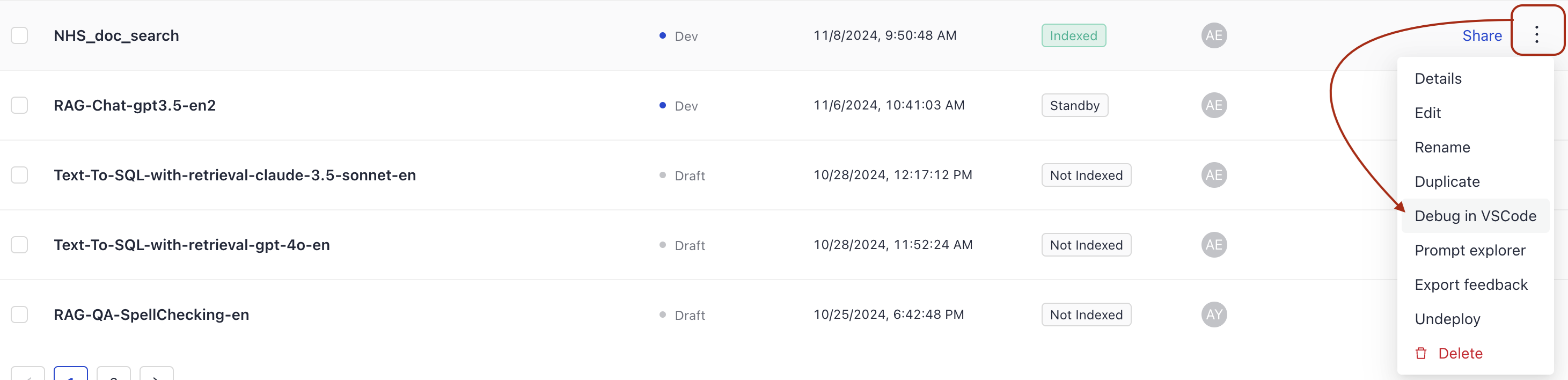The width and height of the screenshot is (1568, 380).
Task: Click AE avatar on Text-To-SQL claude-3.5-sonnet row
Action: (1214, 176)
